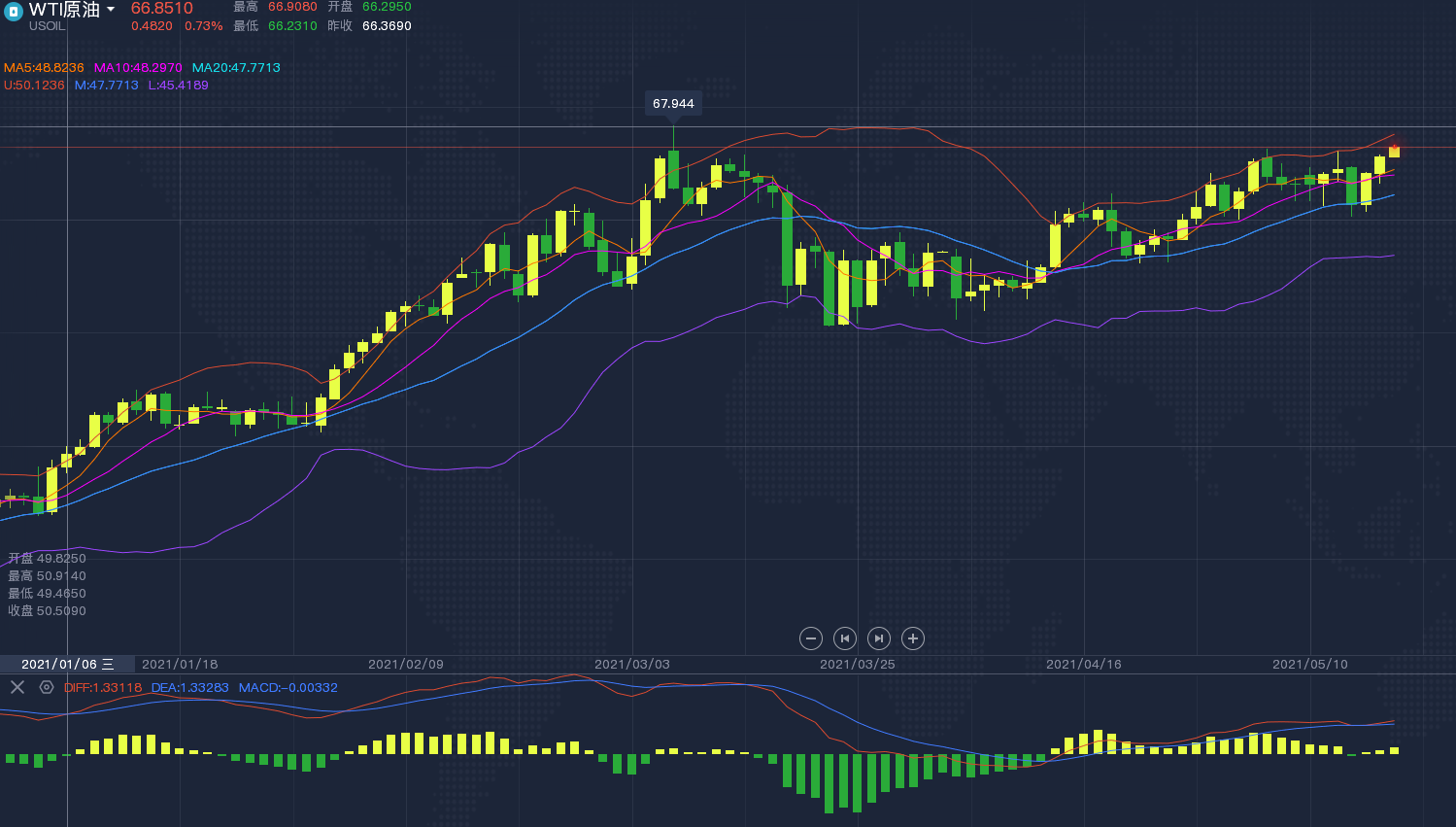
Task: Select the MA10 moving average label
Action: pyautogui.click(x=138, y=68)
